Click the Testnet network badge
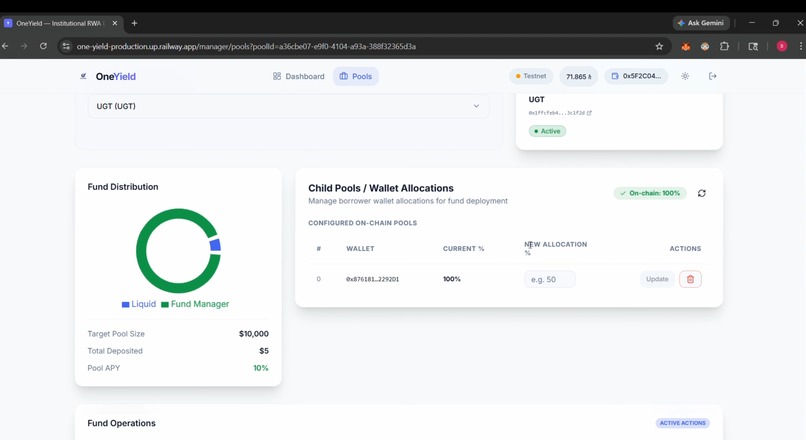Screen dimensions: 806x440 (x=531, y=76)
